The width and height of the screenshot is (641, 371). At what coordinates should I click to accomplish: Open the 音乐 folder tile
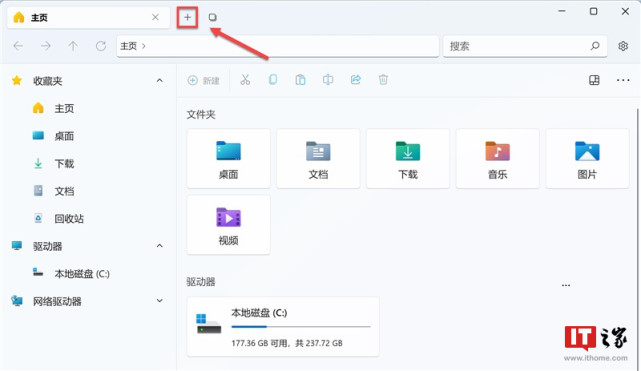point(498,159)
